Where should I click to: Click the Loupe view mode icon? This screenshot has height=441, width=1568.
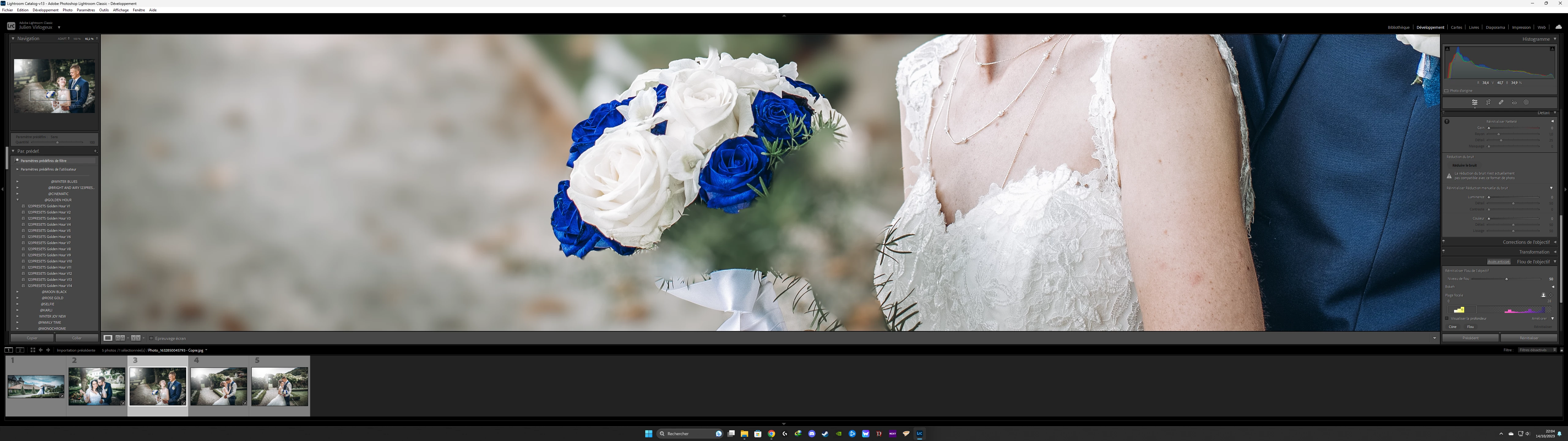(x=108, y=338)
